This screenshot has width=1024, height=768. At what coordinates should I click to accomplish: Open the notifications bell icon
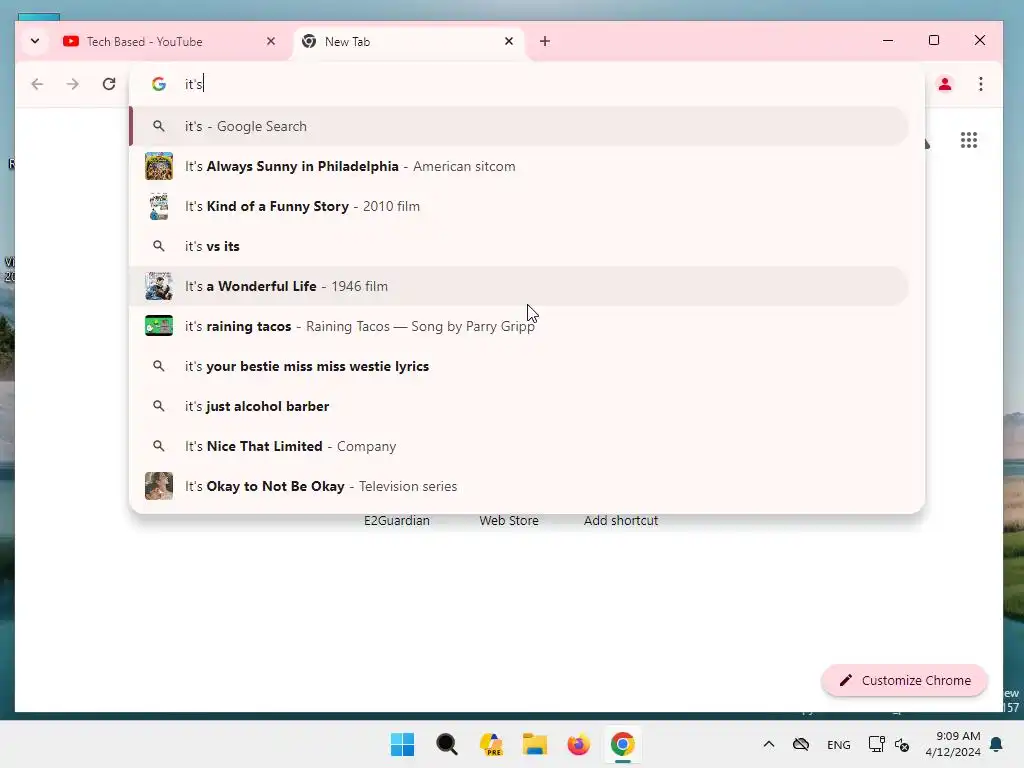click(x=996, y=744)
